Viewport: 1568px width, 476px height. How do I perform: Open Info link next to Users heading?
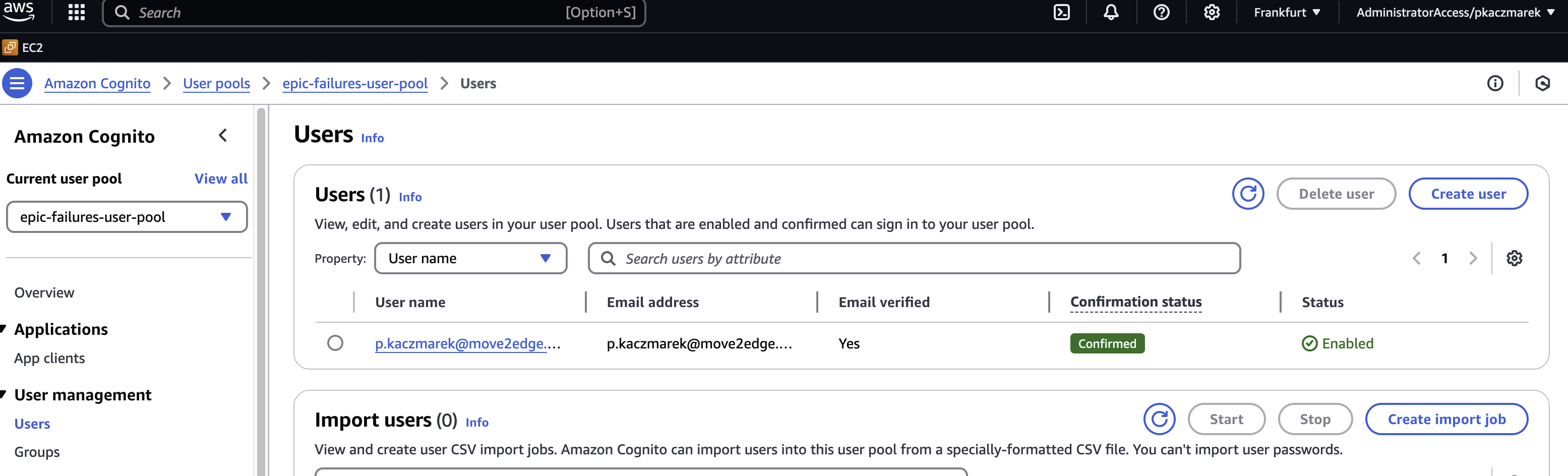point(372,138)
